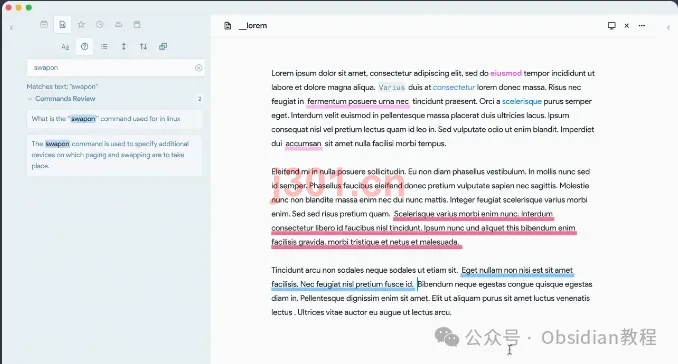
Task: Click the blue consectetur link
Action: pyautogui.click(x=454, y=87)
